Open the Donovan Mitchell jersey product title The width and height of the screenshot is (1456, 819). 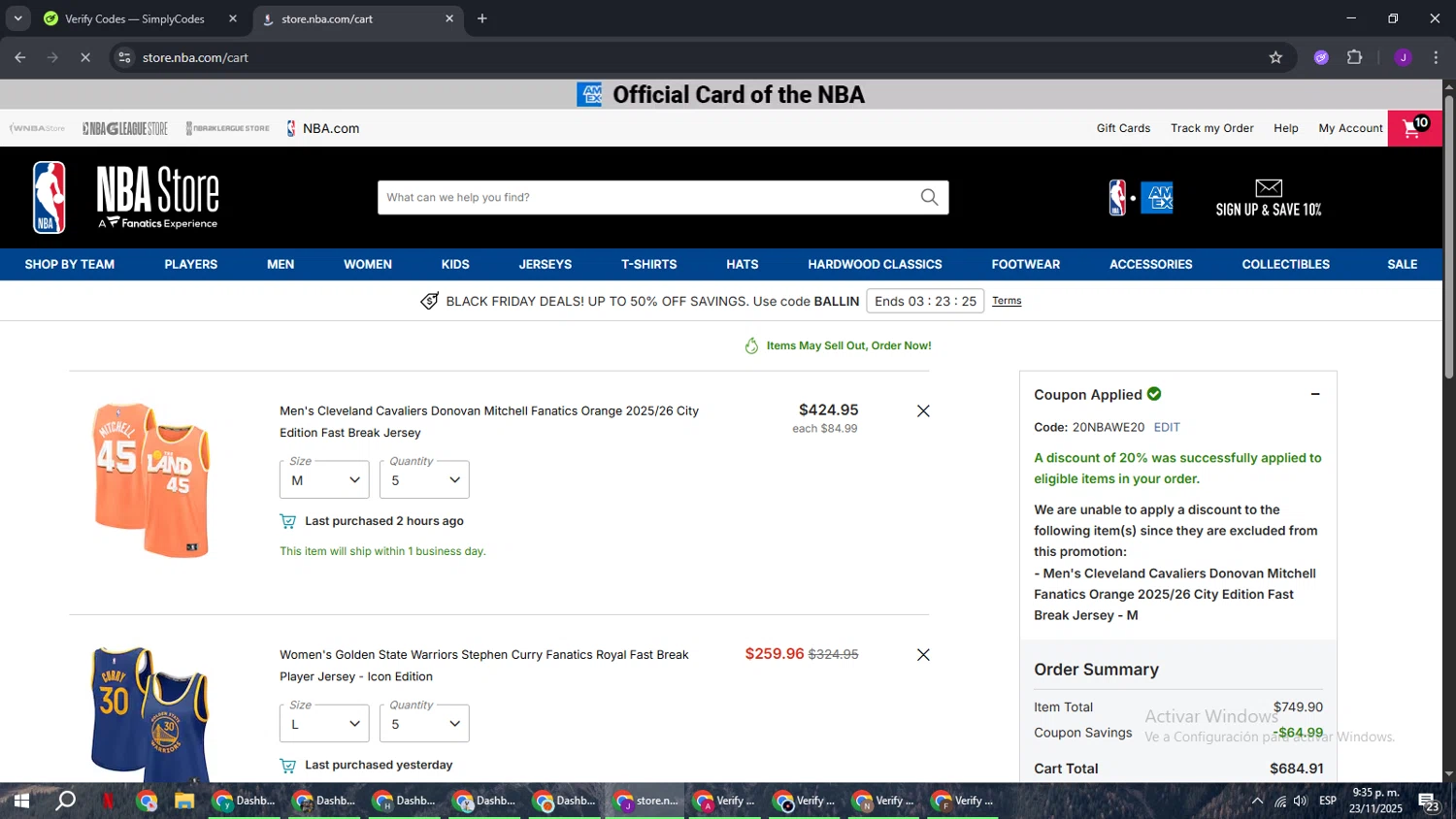point(489,422)
